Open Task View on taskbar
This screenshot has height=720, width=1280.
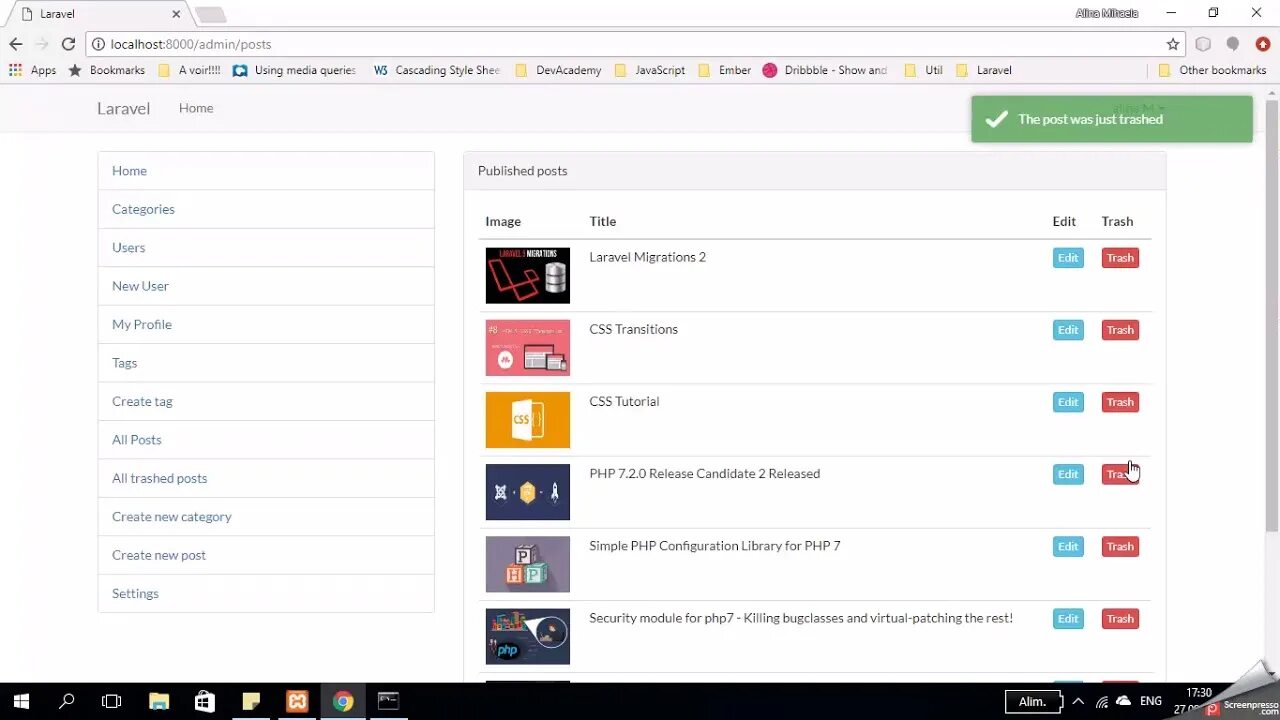coord(112,701)
